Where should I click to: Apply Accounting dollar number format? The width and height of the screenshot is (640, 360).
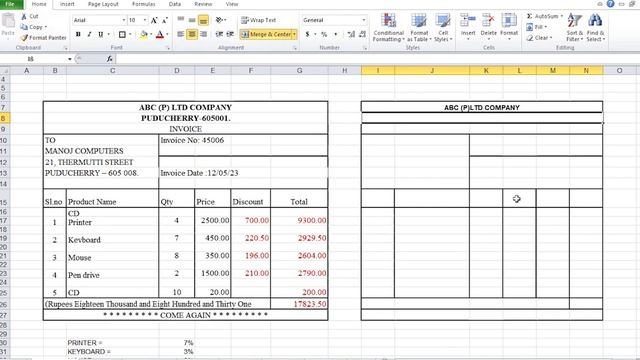[x=307, y=34]
